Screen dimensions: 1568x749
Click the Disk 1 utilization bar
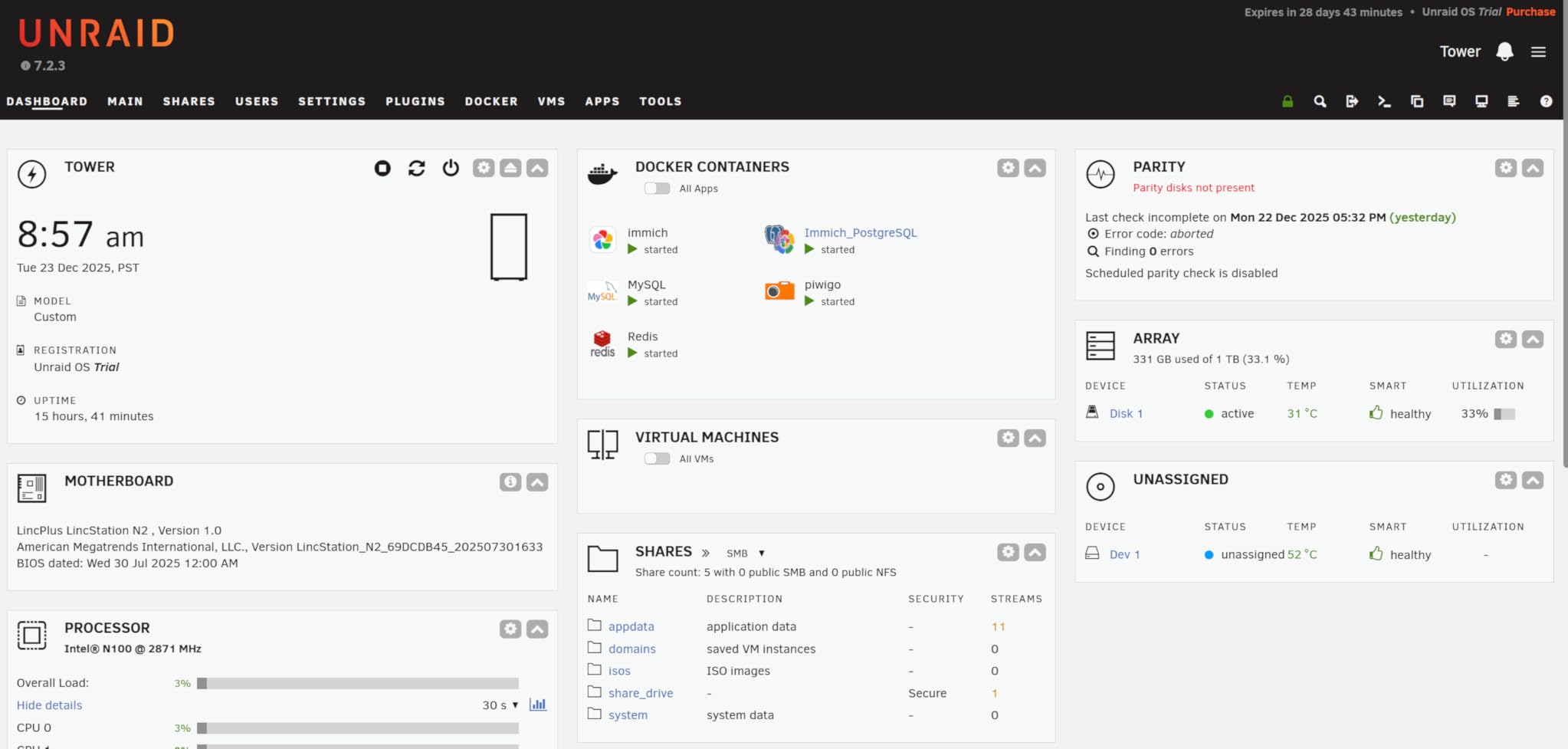click(1504, 414)
